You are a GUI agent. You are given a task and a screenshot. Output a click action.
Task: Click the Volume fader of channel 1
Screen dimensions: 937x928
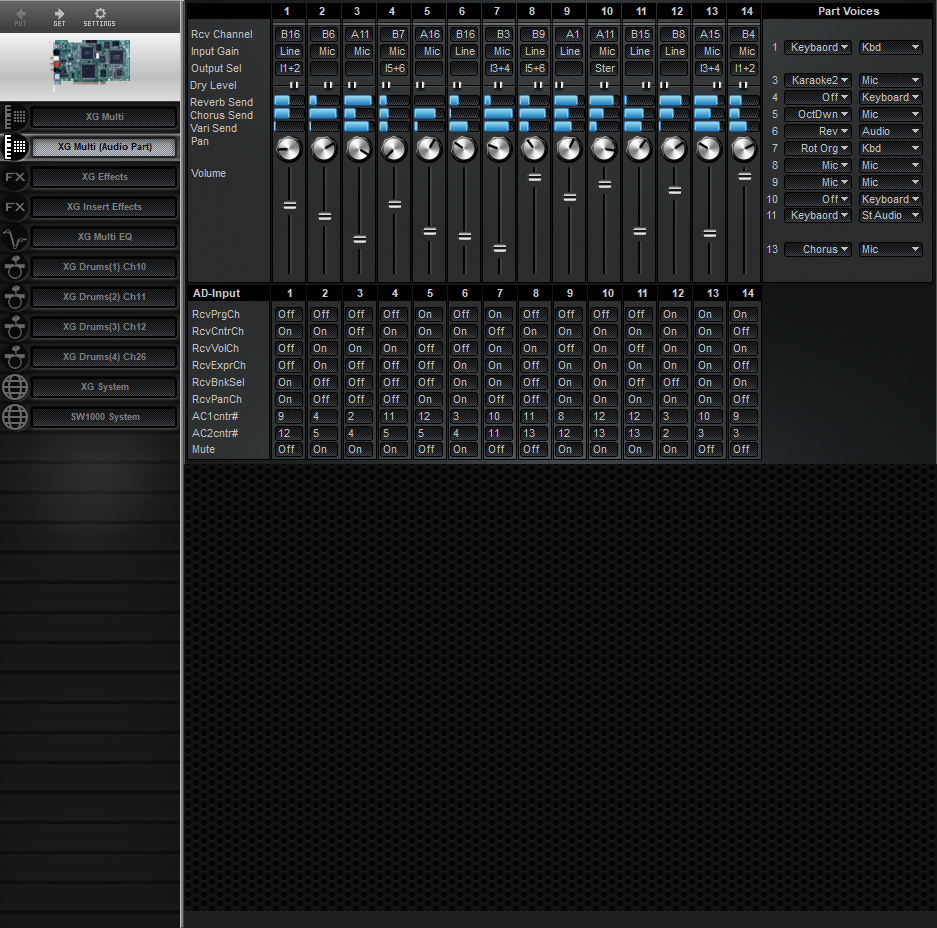pos(289,206)
